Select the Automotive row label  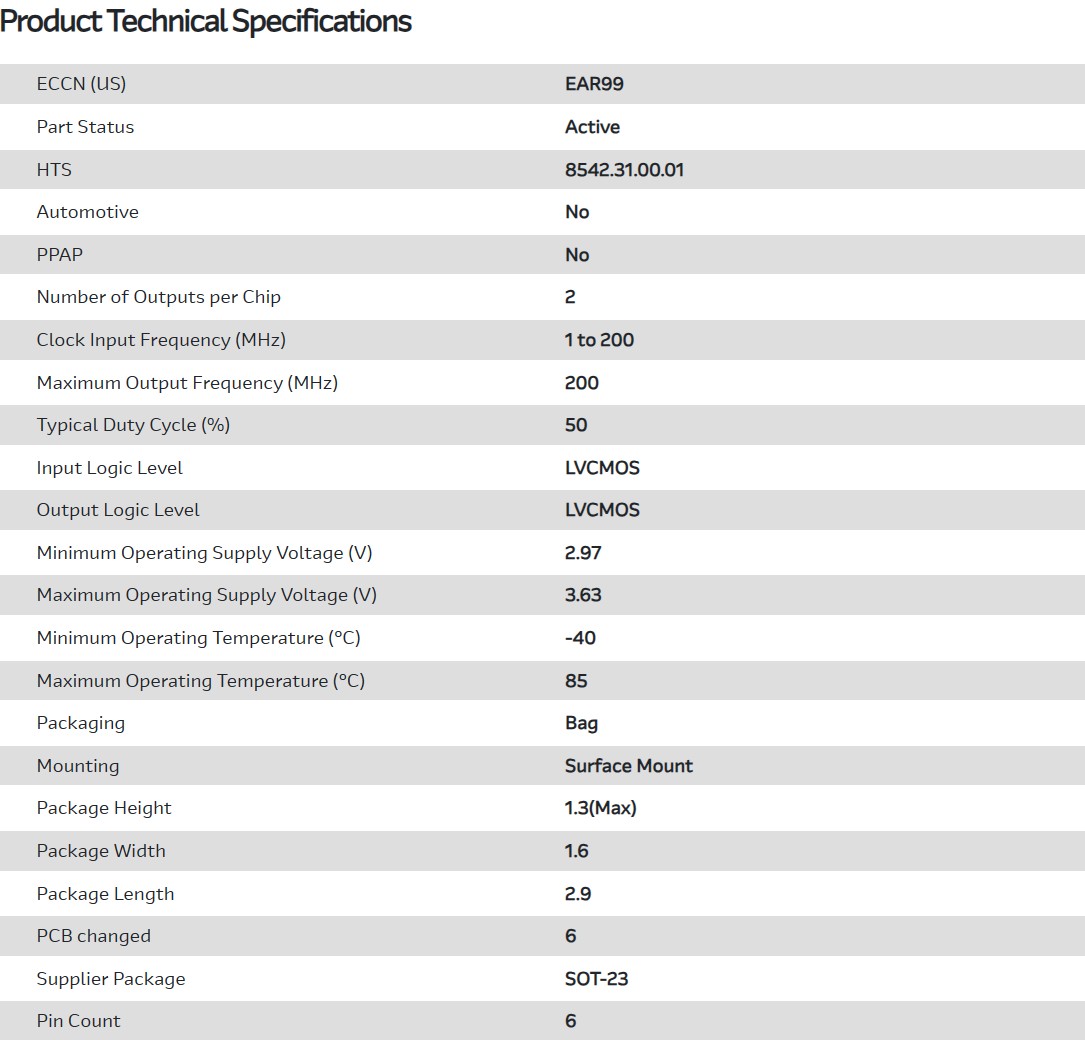click(87, 212)
